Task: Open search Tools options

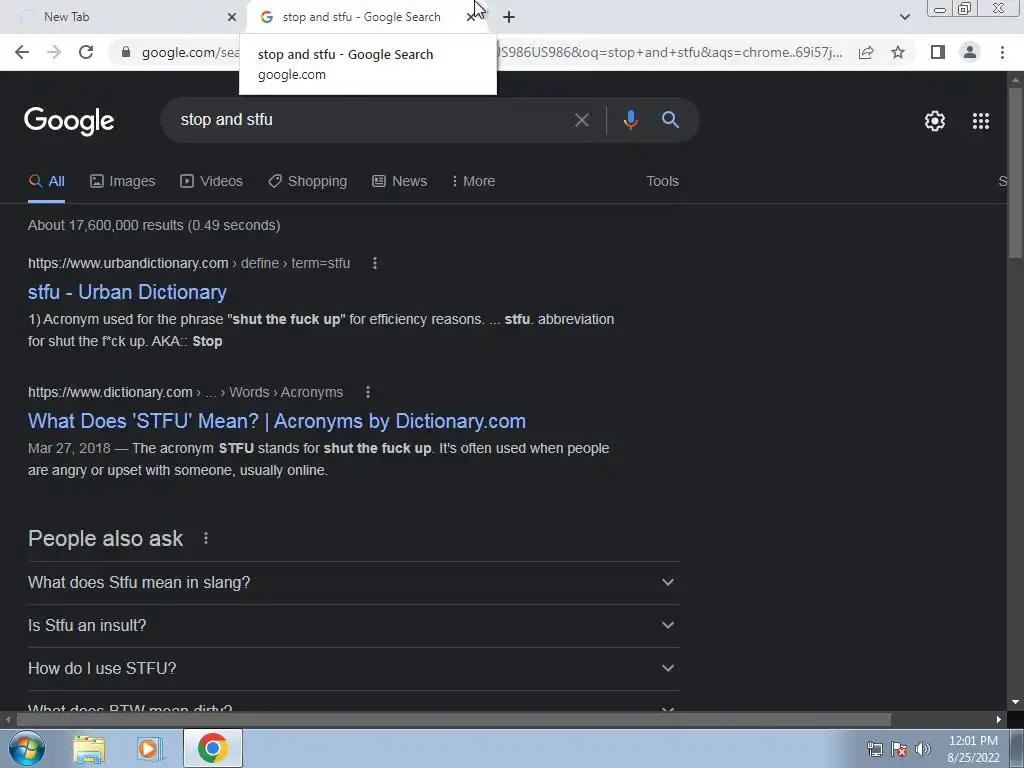Action: [662, 182]
